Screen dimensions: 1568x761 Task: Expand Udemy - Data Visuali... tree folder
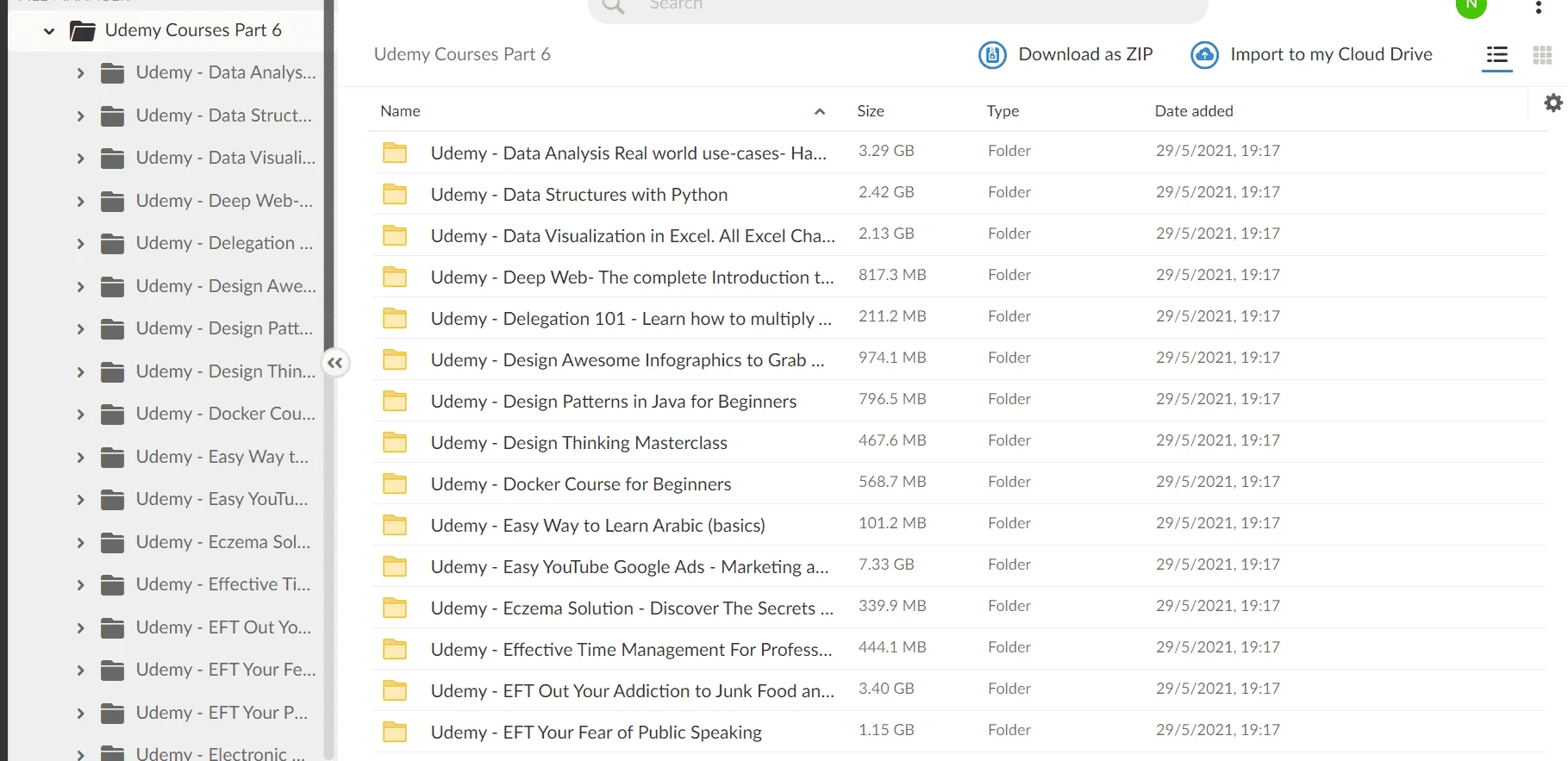80,159
